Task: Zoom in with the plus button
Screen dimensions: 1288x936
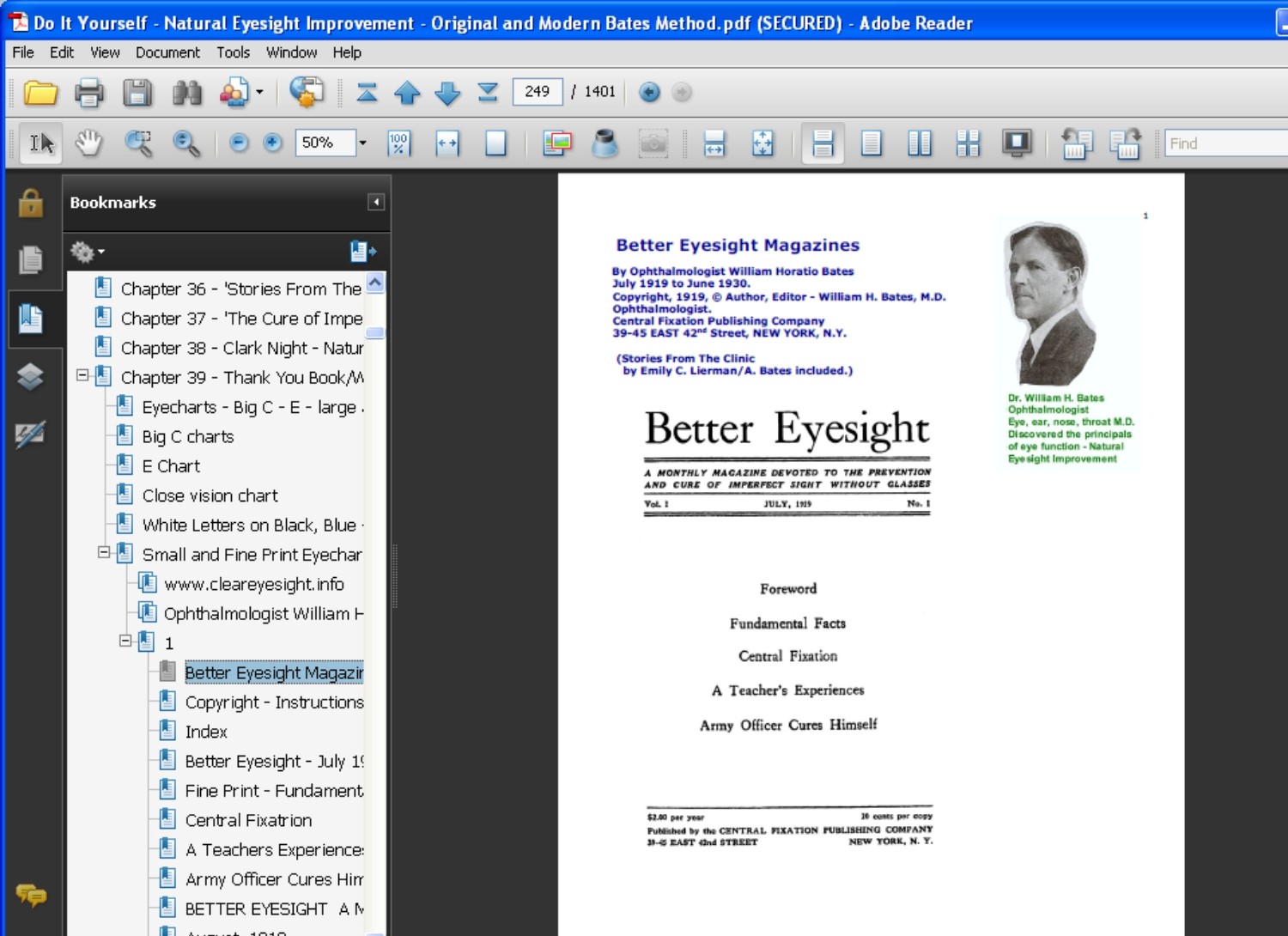Action: [x=272, y=143]
